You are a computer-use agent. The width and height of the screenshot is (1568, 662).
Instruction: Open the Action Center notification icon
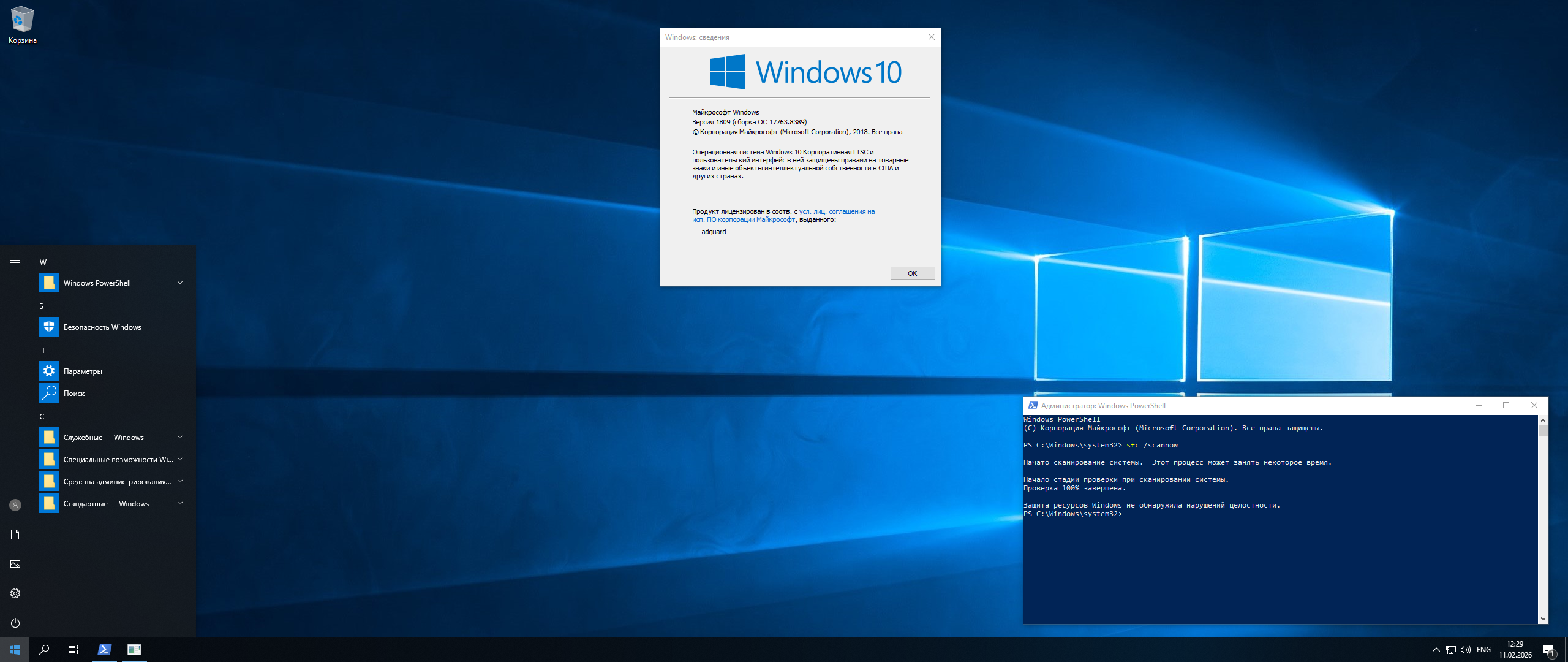coord(1548,650)
